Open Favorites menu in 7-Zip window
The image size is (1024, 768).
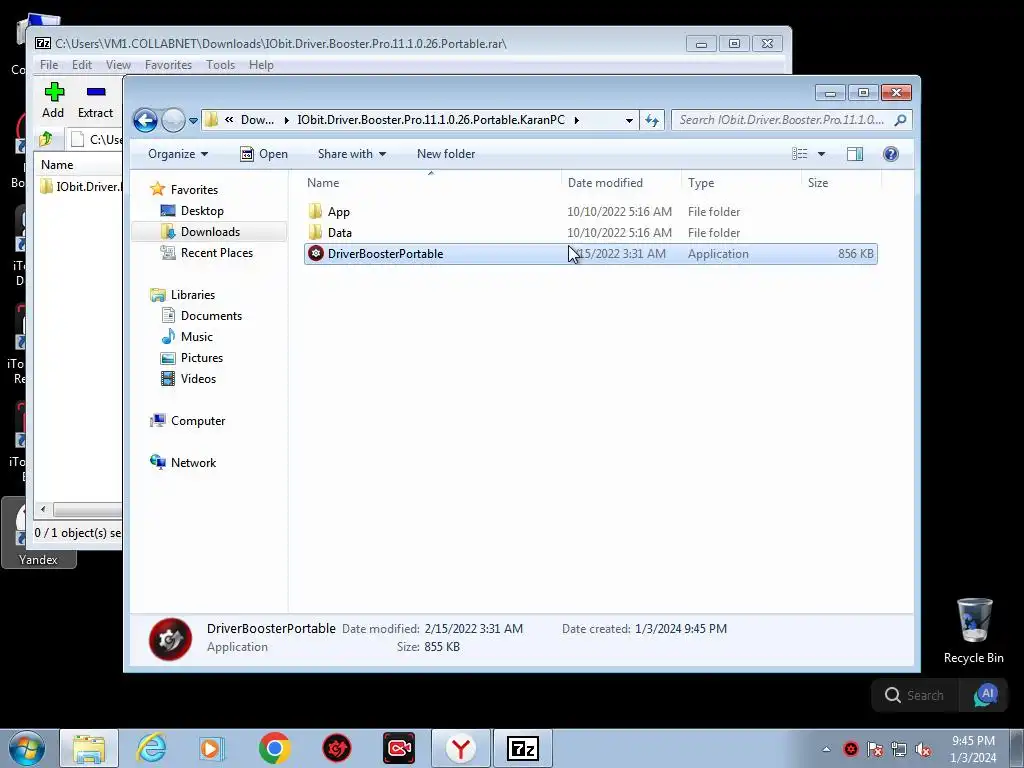click(x=168, y=65)
